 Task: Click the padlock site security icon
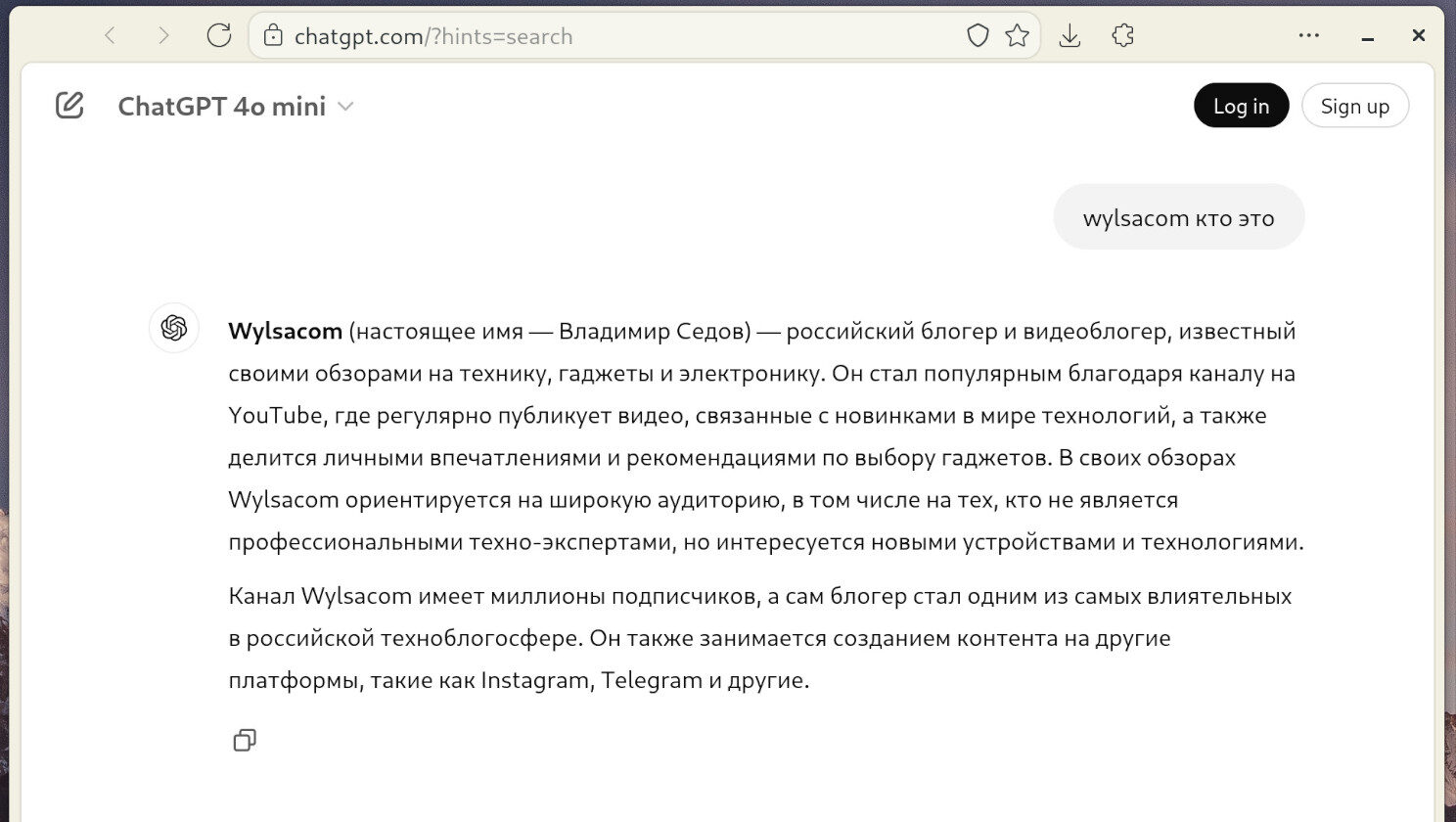click(x=274, y=36)
